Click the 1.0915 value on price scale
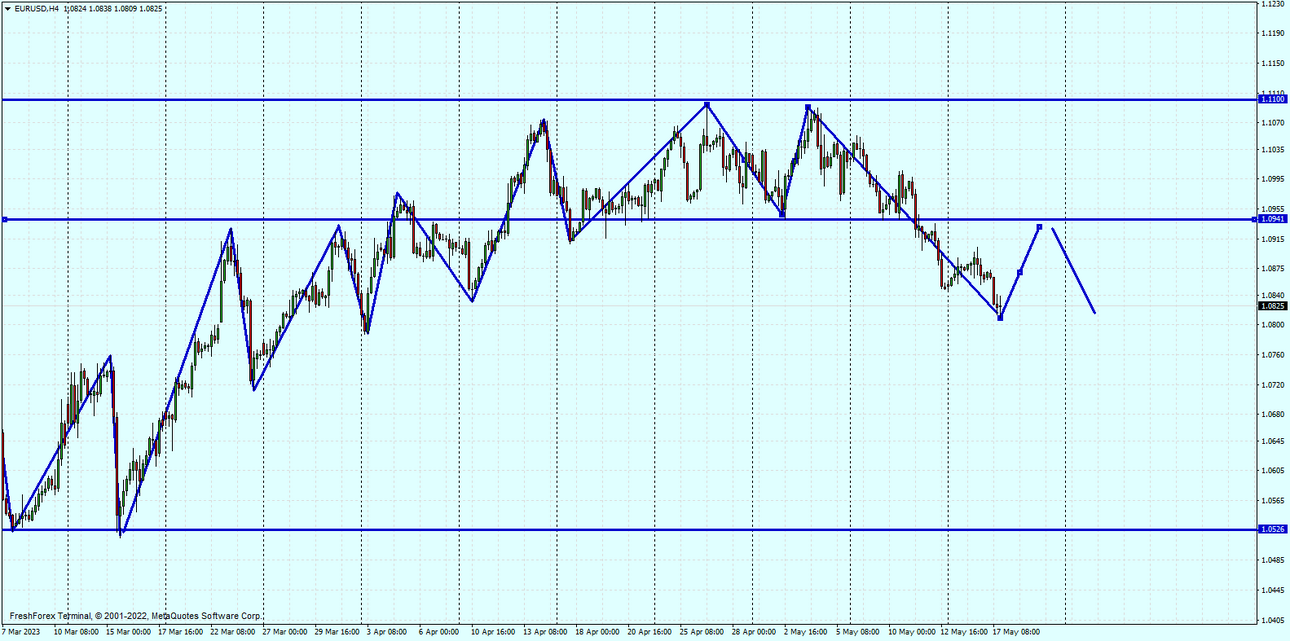 1273,239
